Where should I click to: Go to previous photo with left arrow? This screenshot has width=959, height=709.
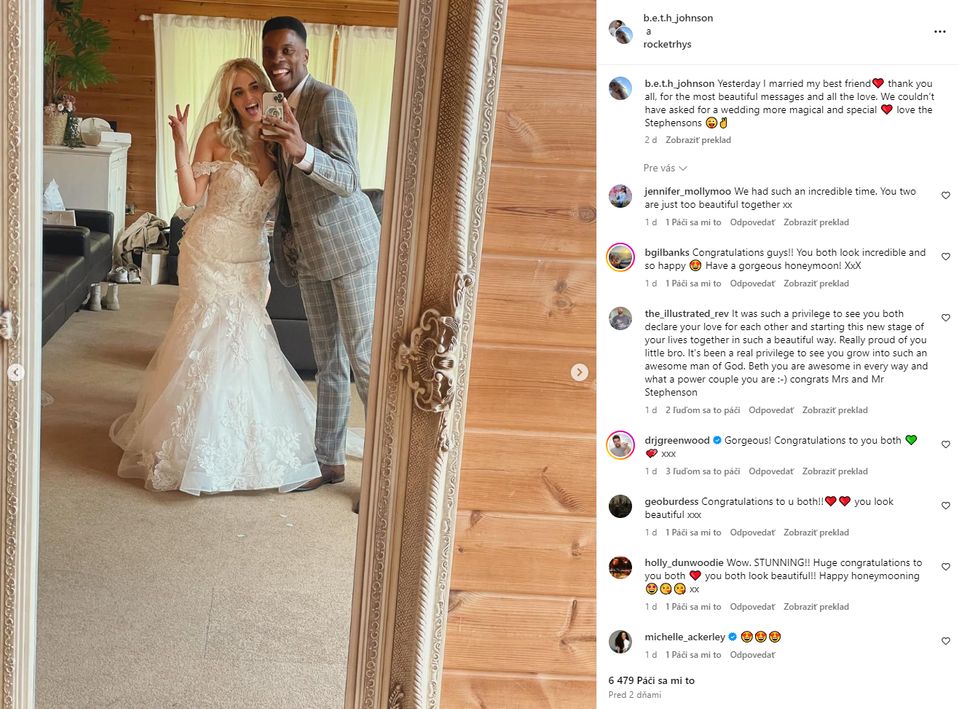point(16,372)
